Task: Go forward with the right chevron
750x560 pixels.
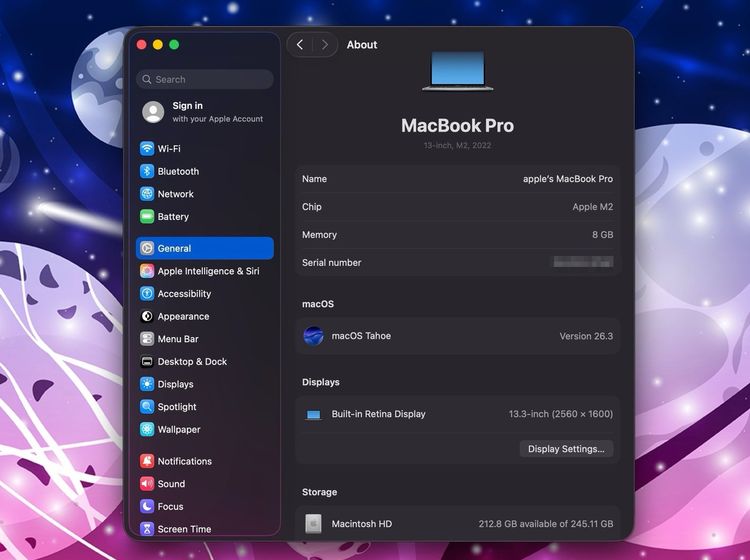Action: [325, 44]
